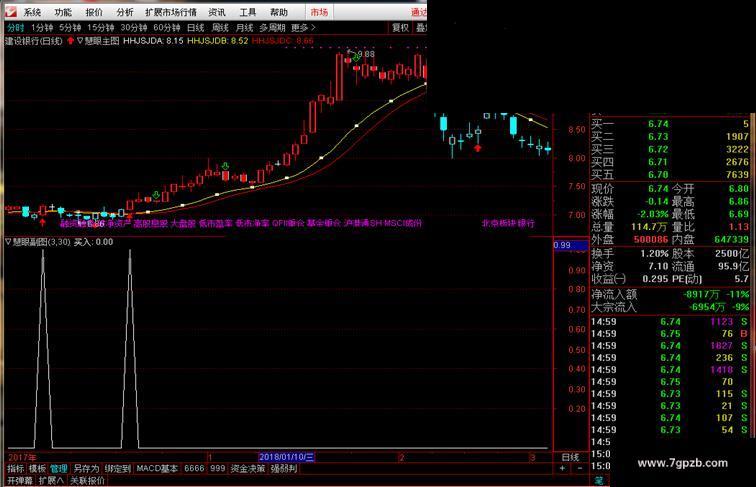This screenshot has width=756, height=487.
Task: Expand the 更多 periods dropdown
Action: [303, 28]
